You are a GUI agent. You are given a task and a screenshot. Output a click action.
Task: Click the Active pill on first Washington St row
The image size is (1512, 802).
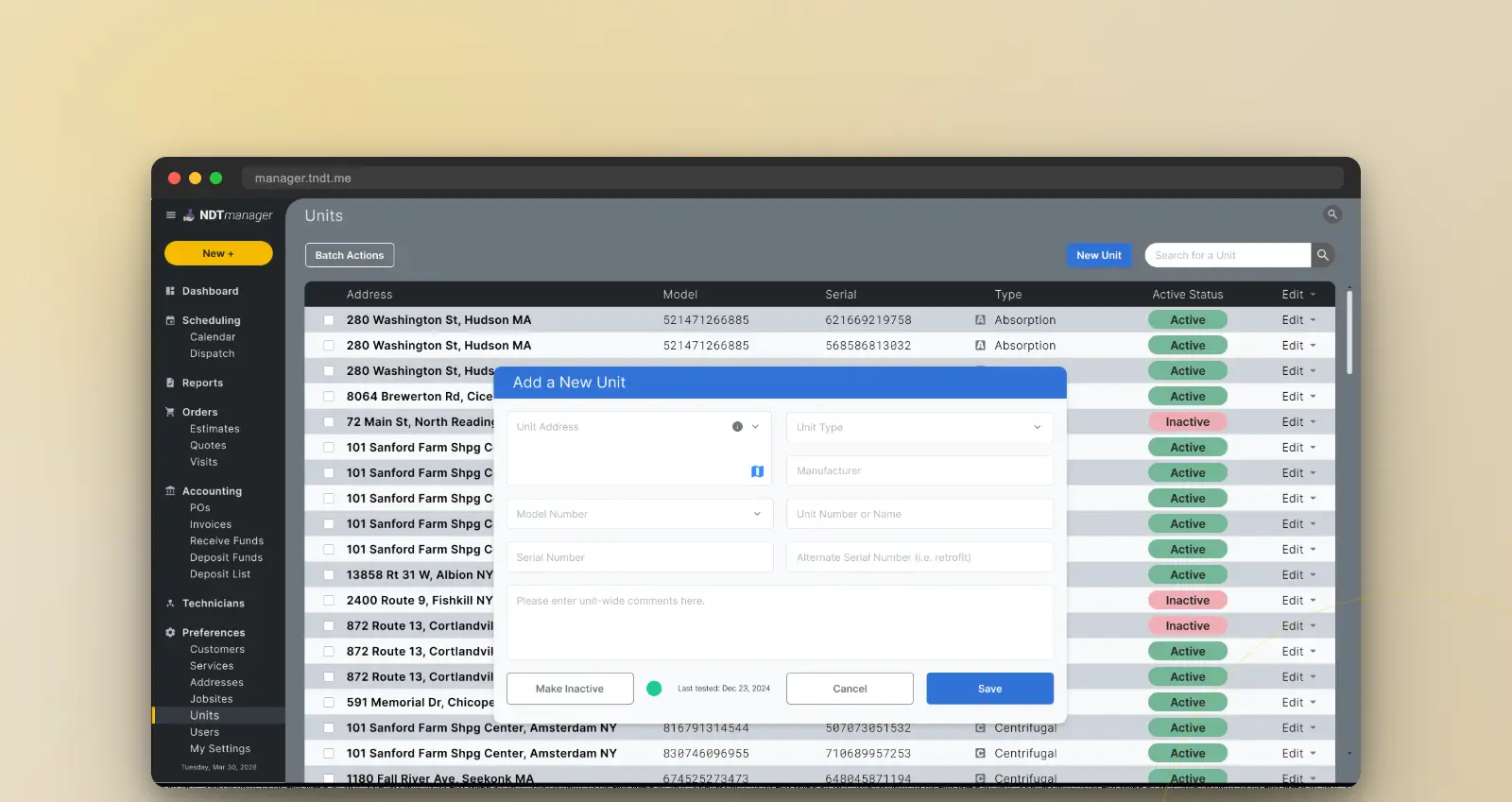(x=1188, y=320)
